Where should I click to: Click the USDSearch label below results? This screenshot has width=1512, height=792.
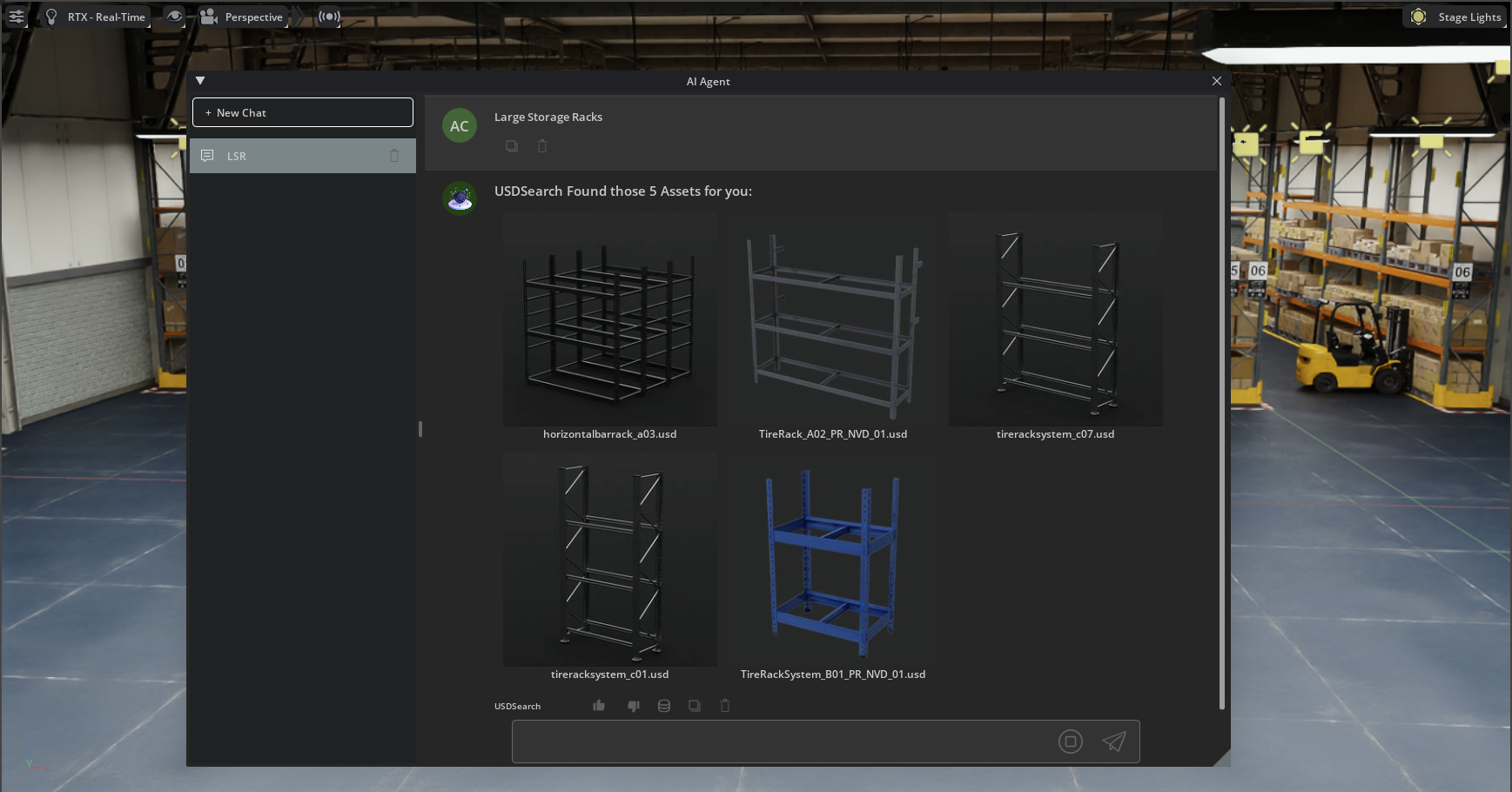[x=517, y=707]
